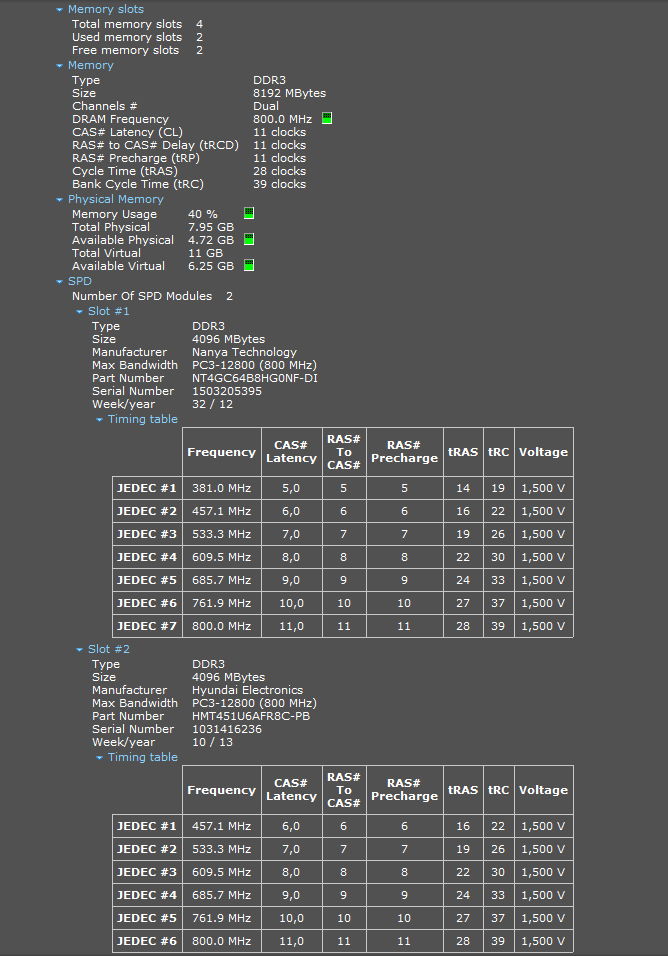Click the green chart icon beside Available Virtual

click(x=249, y=265)
